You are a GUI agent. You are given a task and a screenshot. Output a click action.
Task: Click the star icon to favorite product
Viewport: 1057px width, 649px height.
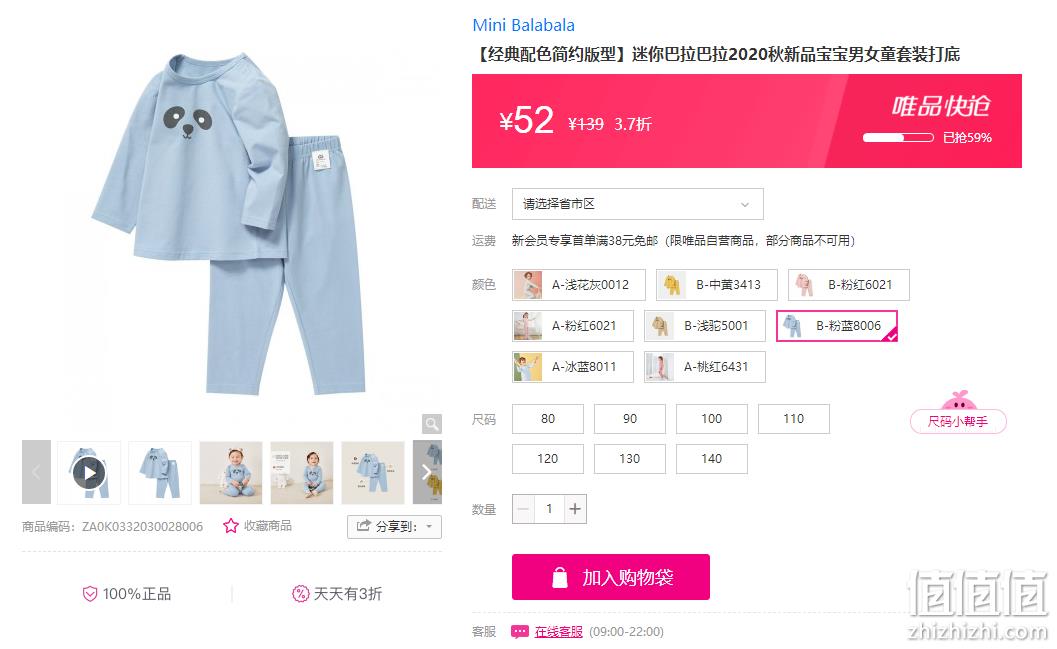tap(231, 526)
